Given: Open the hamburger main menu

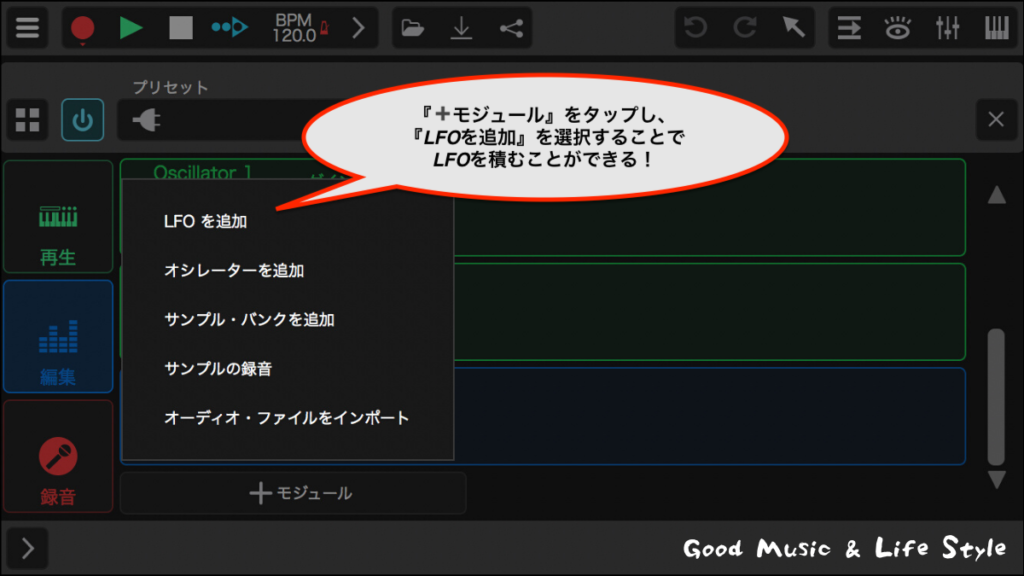Looking at the screenshot, I should pos(27,28).
